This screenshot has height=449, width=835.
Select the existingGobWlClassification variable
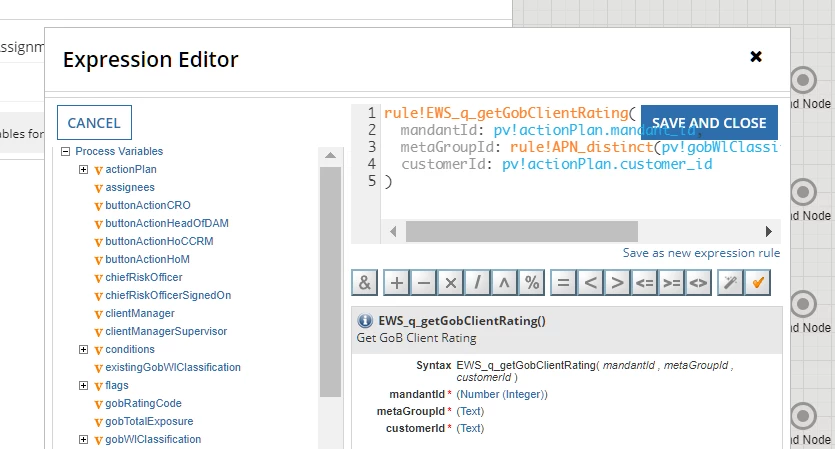coord(173,367)
